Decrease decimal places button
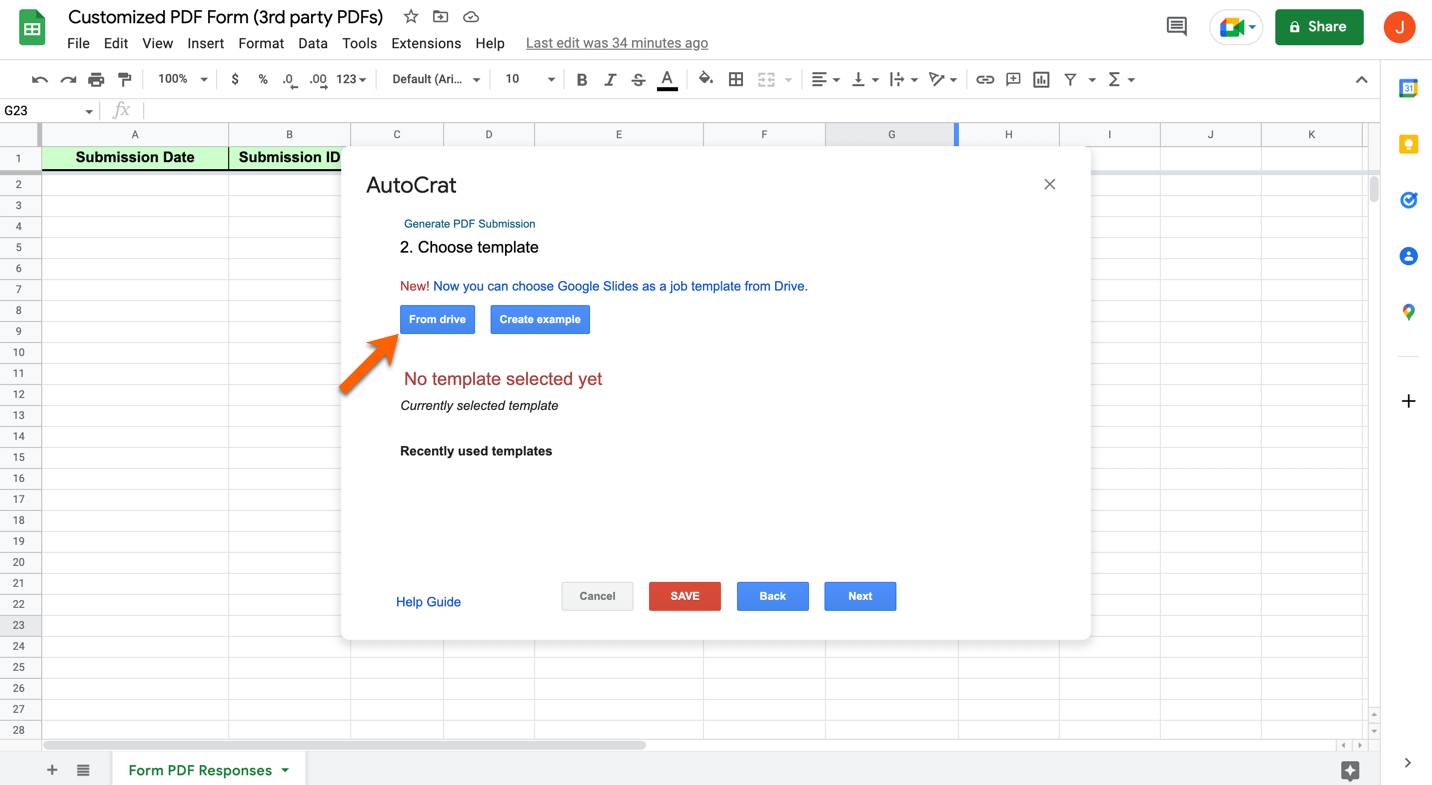This screenshot has height=785, width=1432. [x=289, y=80]
